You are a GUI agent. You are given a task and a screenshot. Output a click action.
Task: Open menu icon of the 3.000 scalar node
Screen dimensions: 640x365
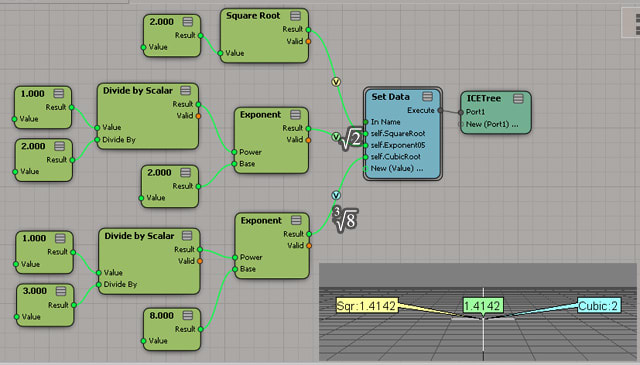(x=61, y=291)
